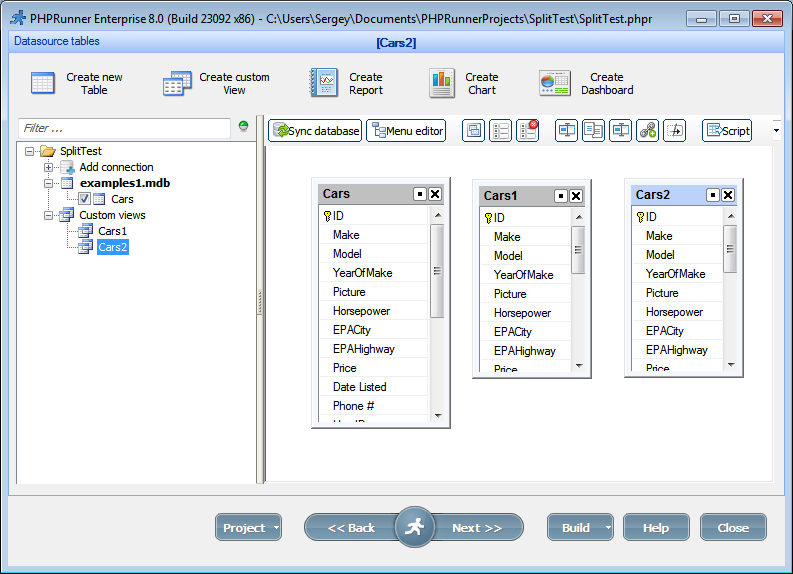Image resolution: width=793 pixels, height=574 pixels.
Task: Click the Create new Table icon
Action: coord(42,83)
